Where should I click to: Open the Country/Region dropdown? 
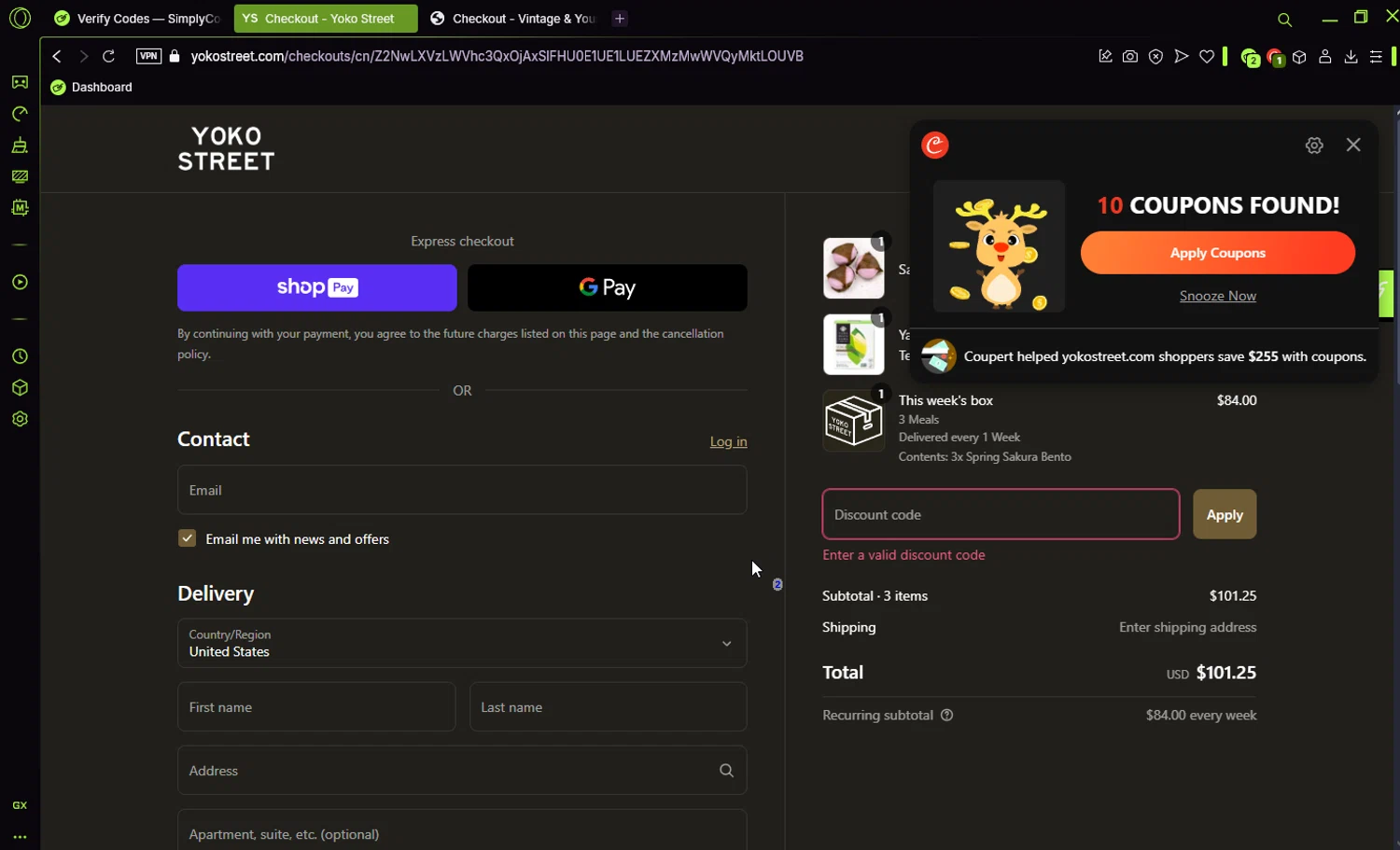point(462,643)
